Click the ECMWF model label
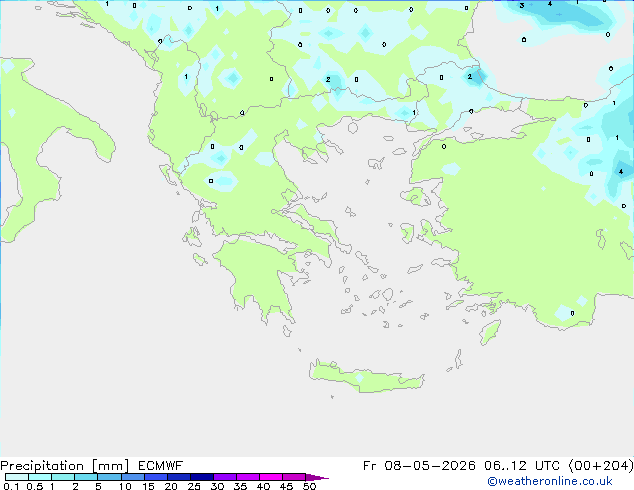 tap(160, 466)
